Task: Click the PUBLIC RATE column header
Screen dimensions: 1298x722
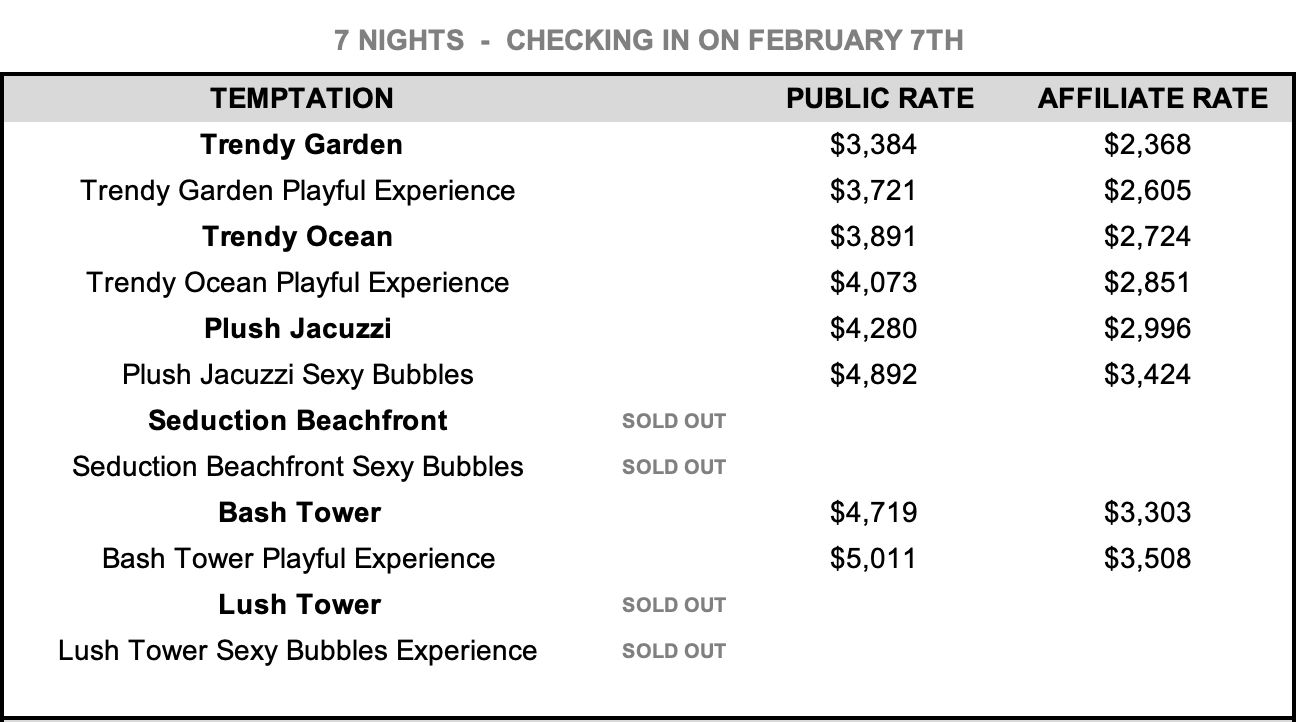Action: point(879,98)
